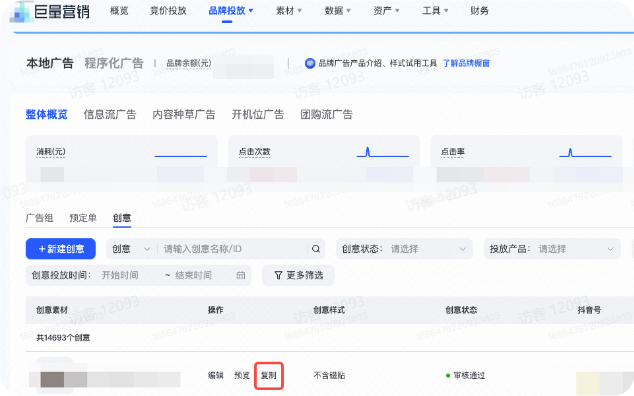Click the 点击率 metric card
Viewport: 634px width, 396px height.
526,163
